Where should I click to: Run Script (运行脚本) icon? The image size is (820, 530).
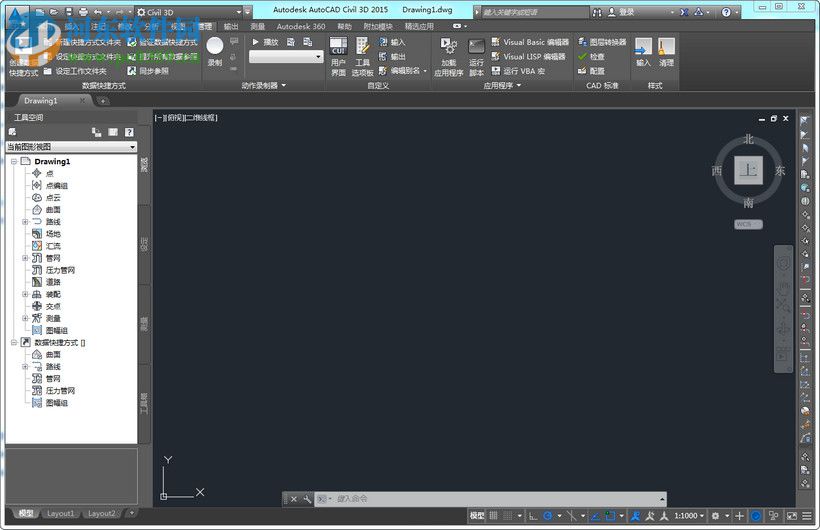coord(476,57)
